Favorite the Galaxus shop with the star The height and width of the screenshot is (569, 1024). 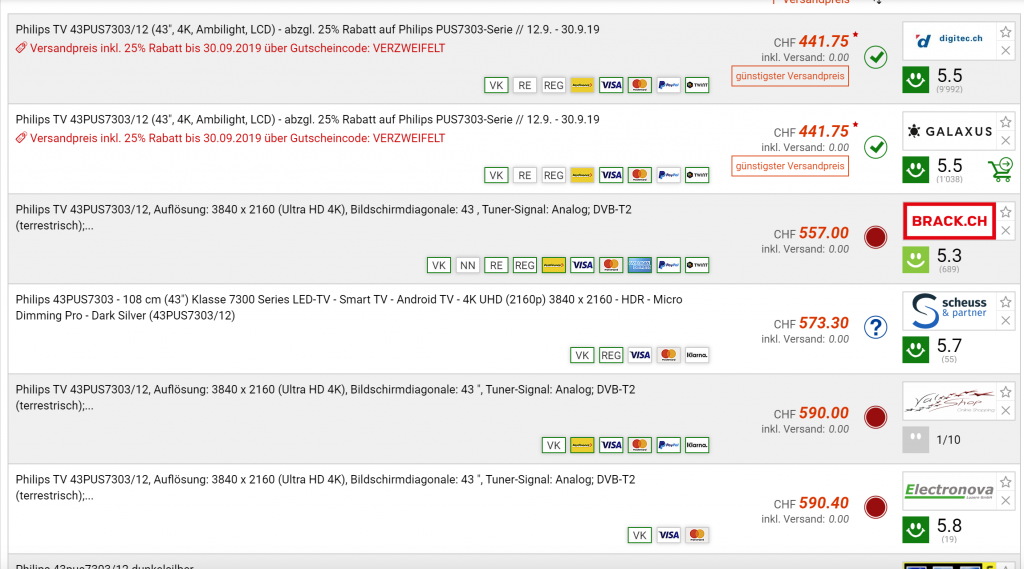pos(1006,122)
